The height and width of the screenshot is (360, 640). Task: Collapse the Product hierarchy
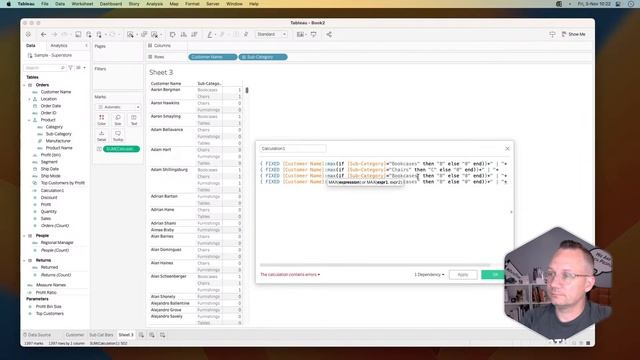pyautogui.click(x=29, y=120)
